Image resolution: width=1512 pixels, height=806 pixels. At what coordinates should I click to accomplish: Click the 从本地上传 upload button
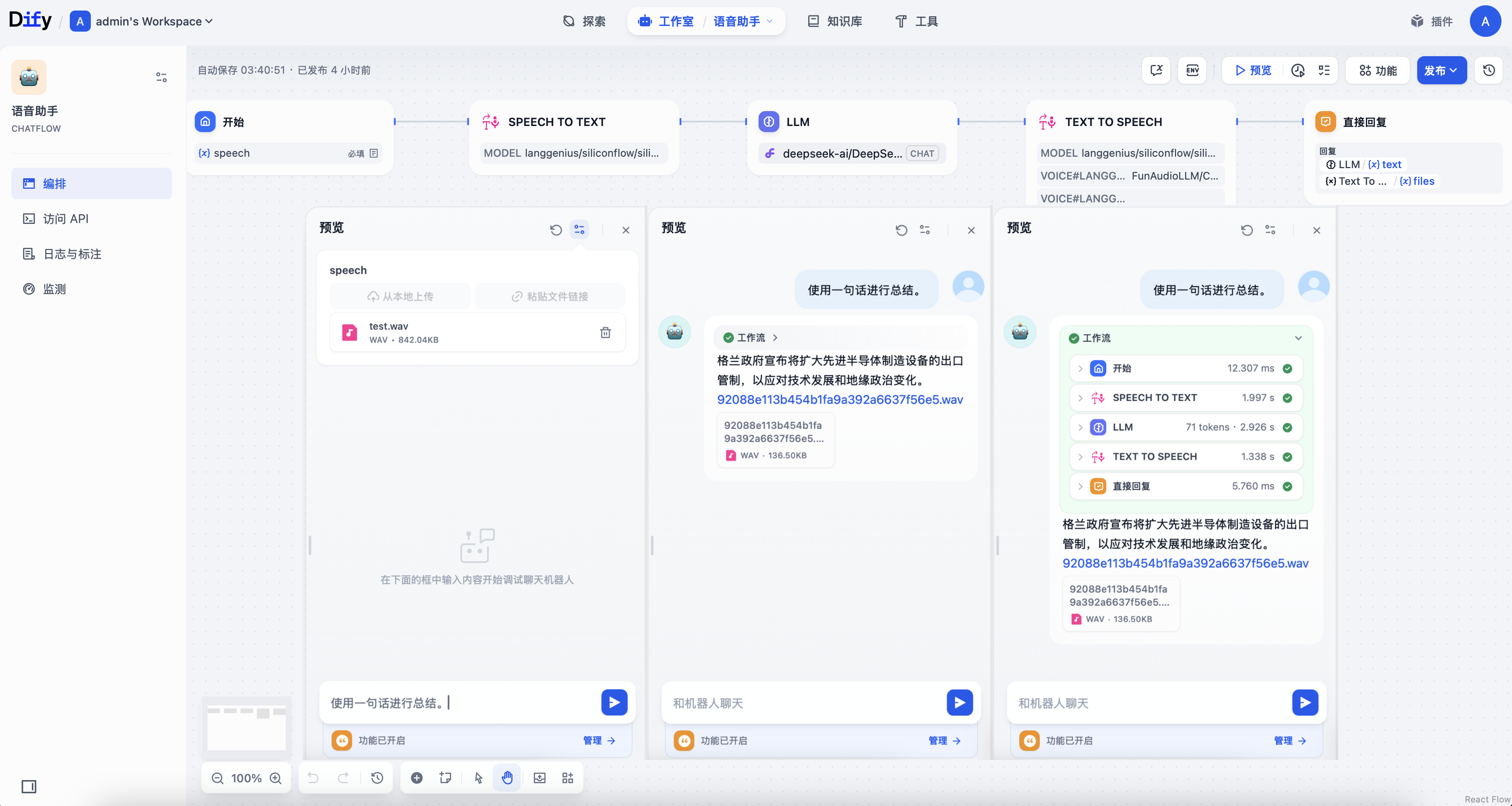coord(400,296)
